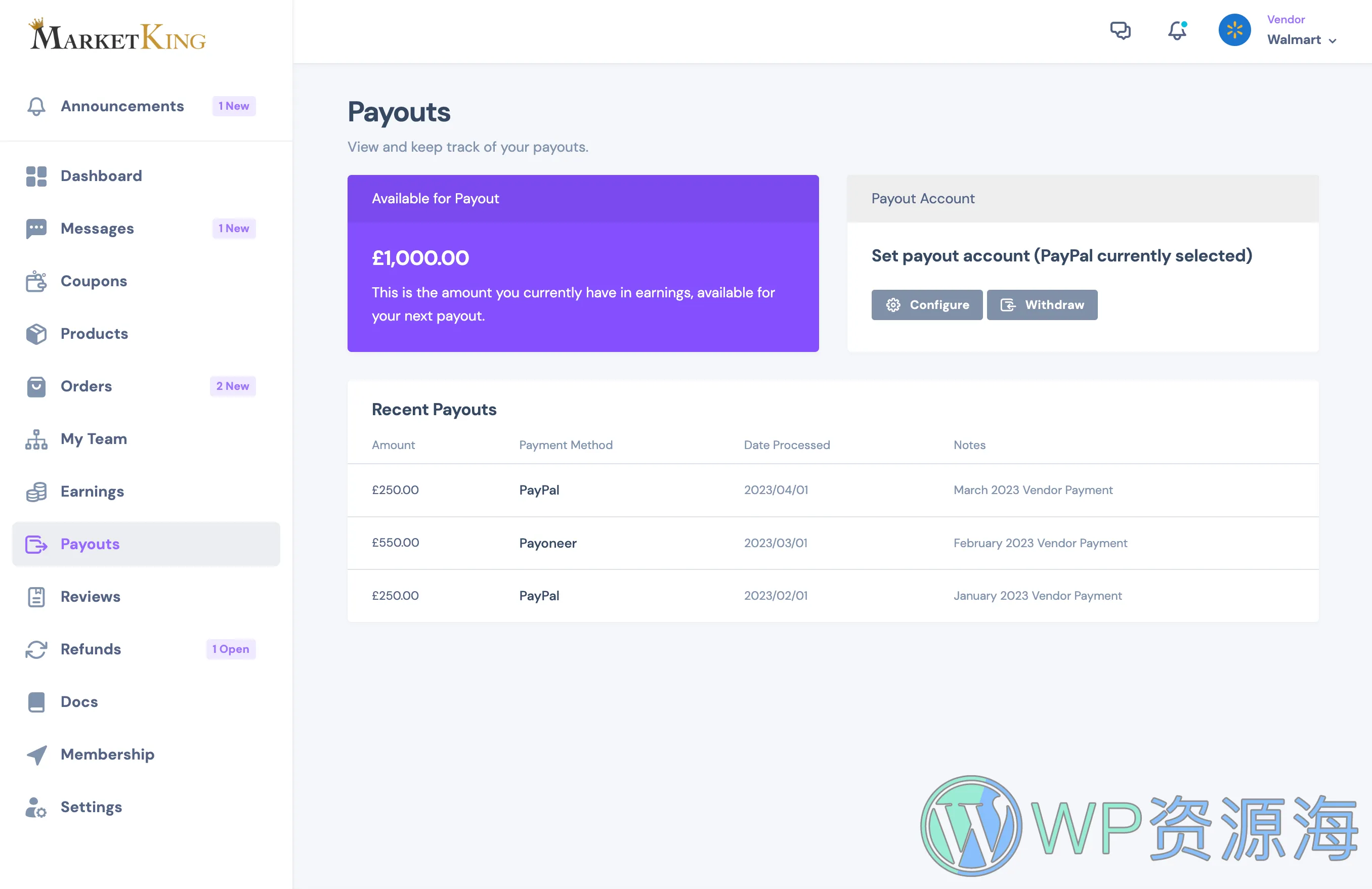Click the Messages sidebar icon
This screenshot has width=1372, height=889.
(36, 228)
